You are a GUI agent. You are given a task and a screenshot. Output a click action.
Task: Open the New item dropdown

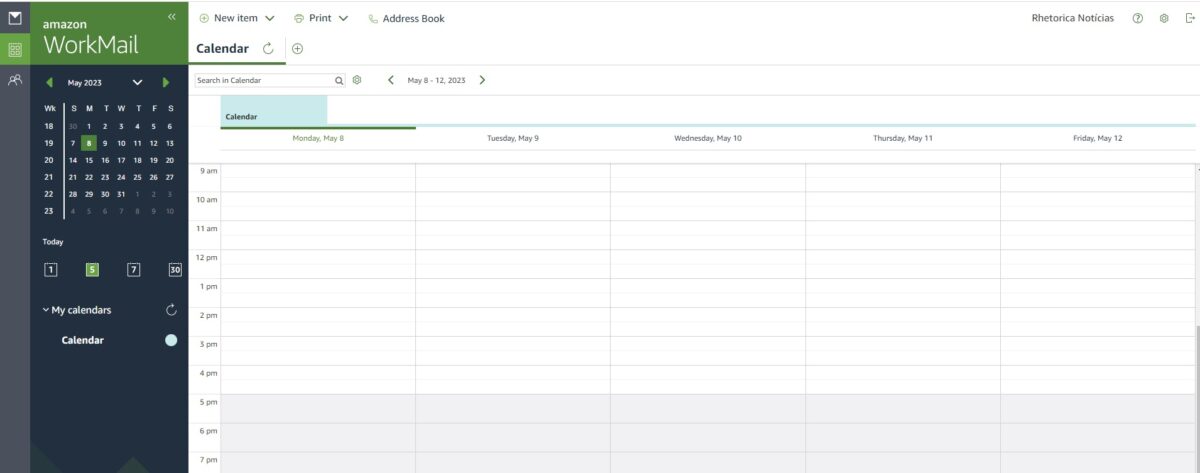[269, 18]
